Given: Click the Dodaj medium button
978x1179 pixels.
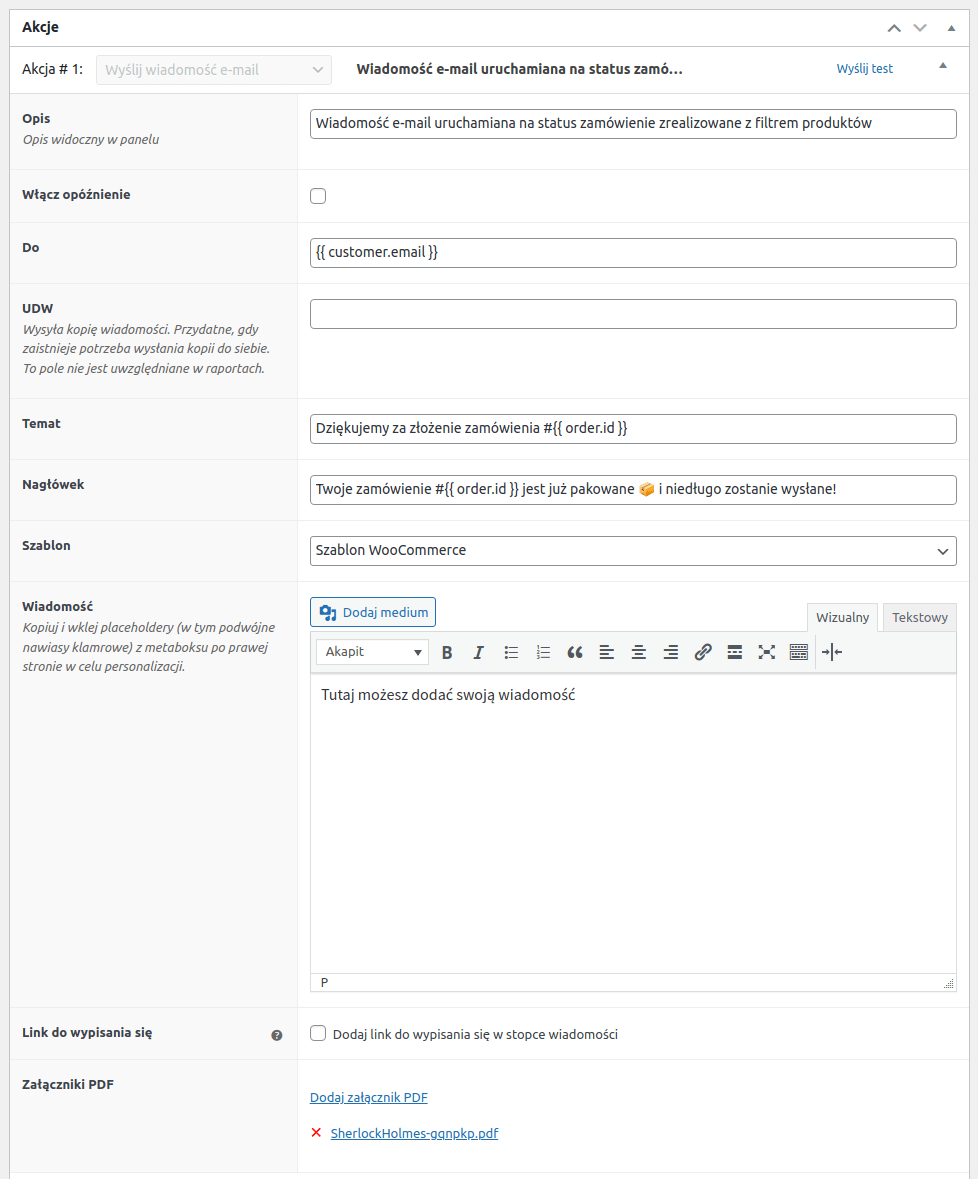Looking at the screenshot, I should (373, 612).
